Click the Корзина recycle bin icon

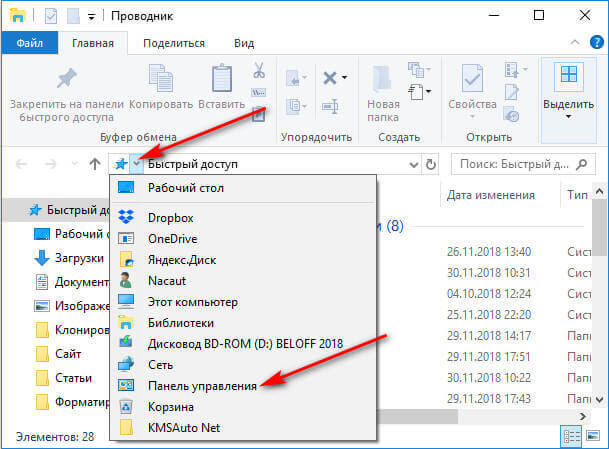point(126,407)
